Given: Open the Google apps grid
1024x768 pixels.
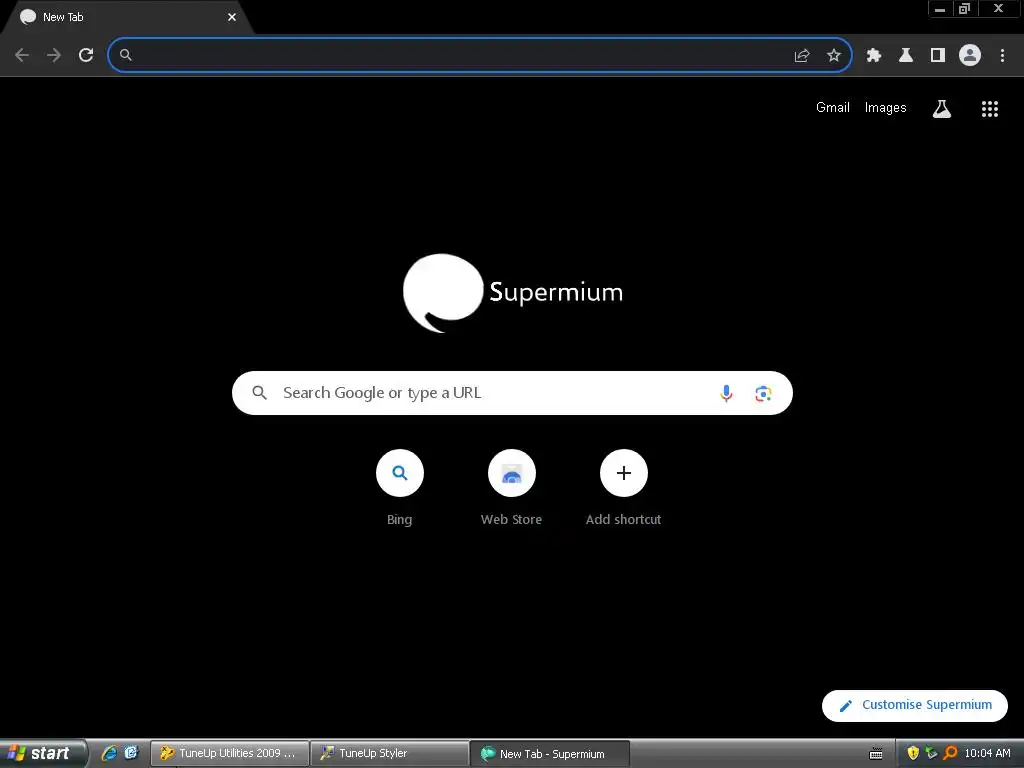Looking at the screenshot, I should [990, 108].
